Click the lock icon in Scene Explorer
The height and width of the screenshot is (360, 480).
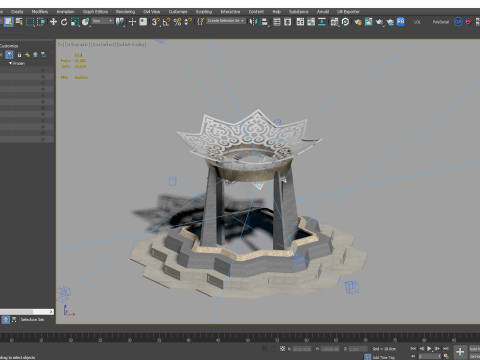(19, 55)
